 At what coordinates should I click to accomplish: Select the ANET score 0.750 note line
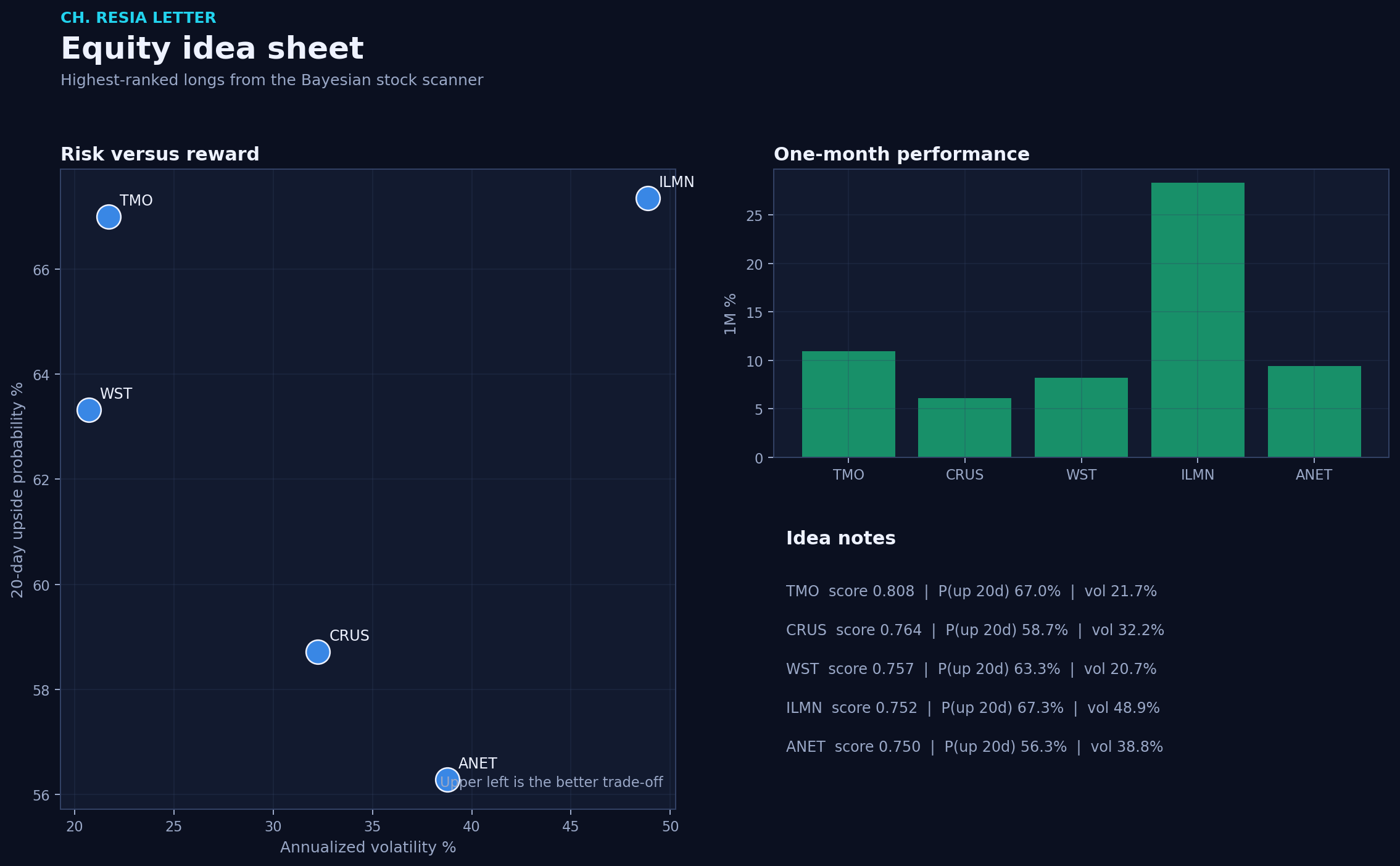pos(974,747)
